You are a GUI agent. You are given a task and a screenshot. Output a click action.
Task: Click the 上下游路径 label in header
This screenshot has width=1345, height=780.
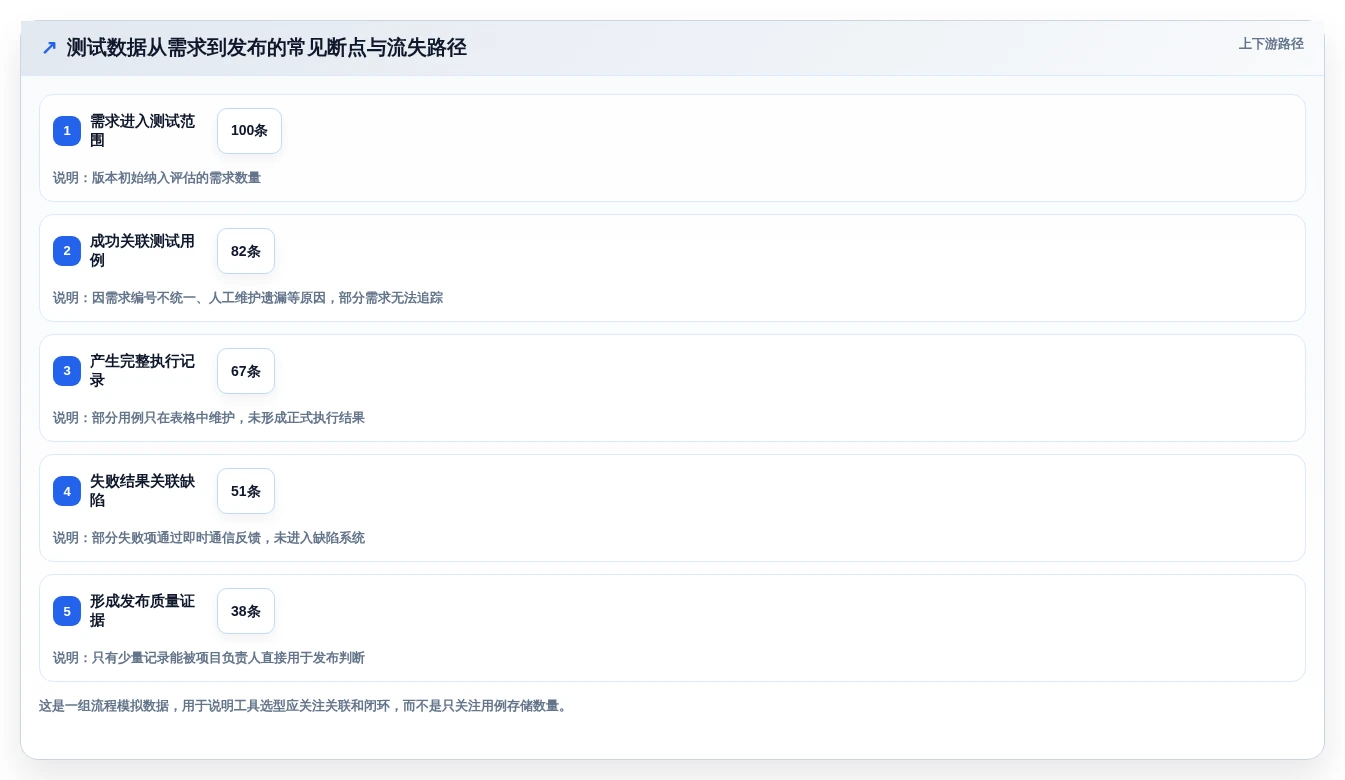click(1271, 44)
